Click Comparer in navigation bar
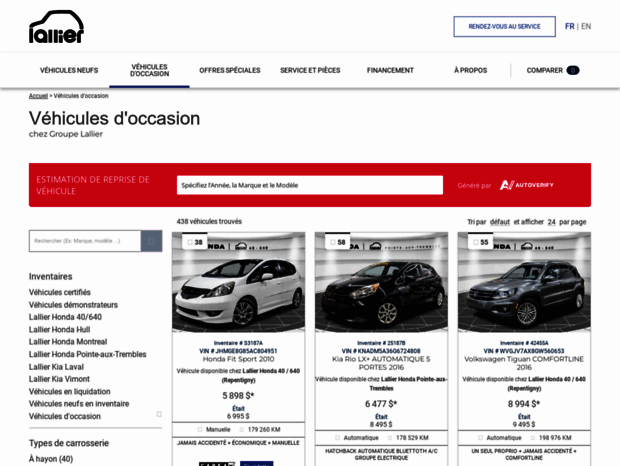Image resolution: width=620 pixels, height=466 pixels. coord(544,70)
